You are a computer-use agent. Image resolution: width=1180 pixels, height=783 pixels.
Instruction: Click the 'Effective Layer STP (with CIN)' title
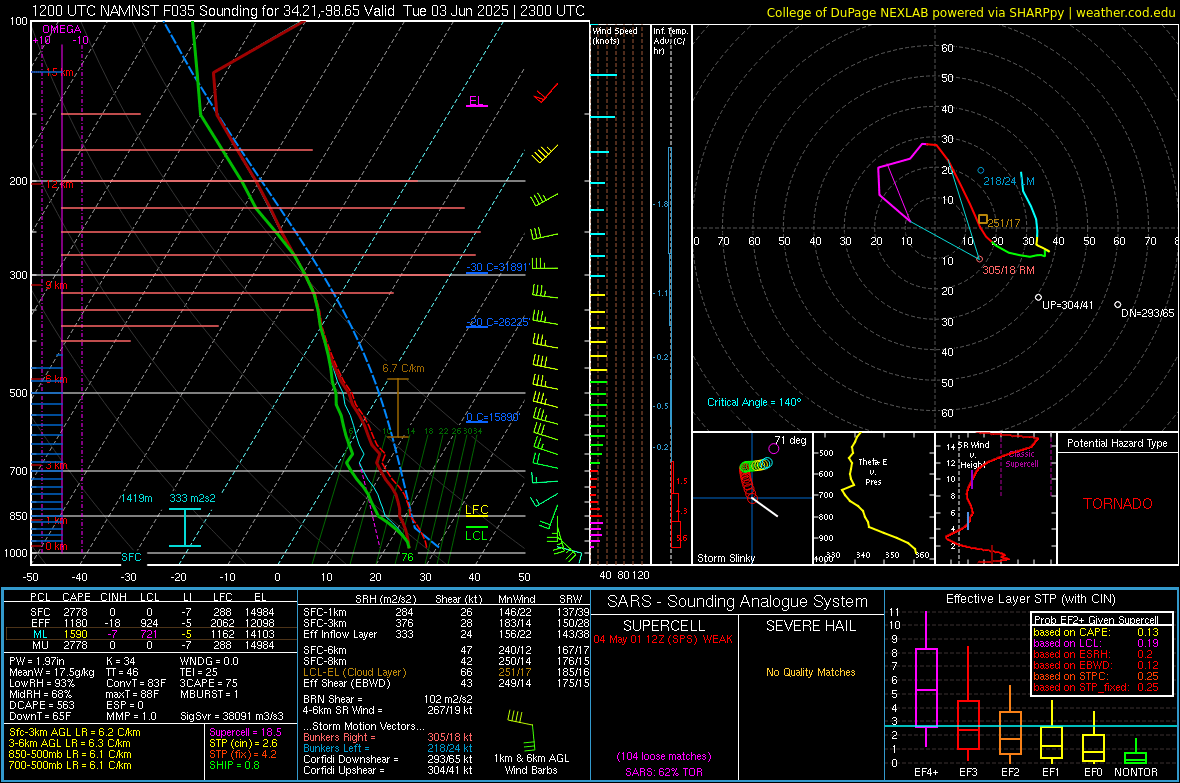[1031, 599]
